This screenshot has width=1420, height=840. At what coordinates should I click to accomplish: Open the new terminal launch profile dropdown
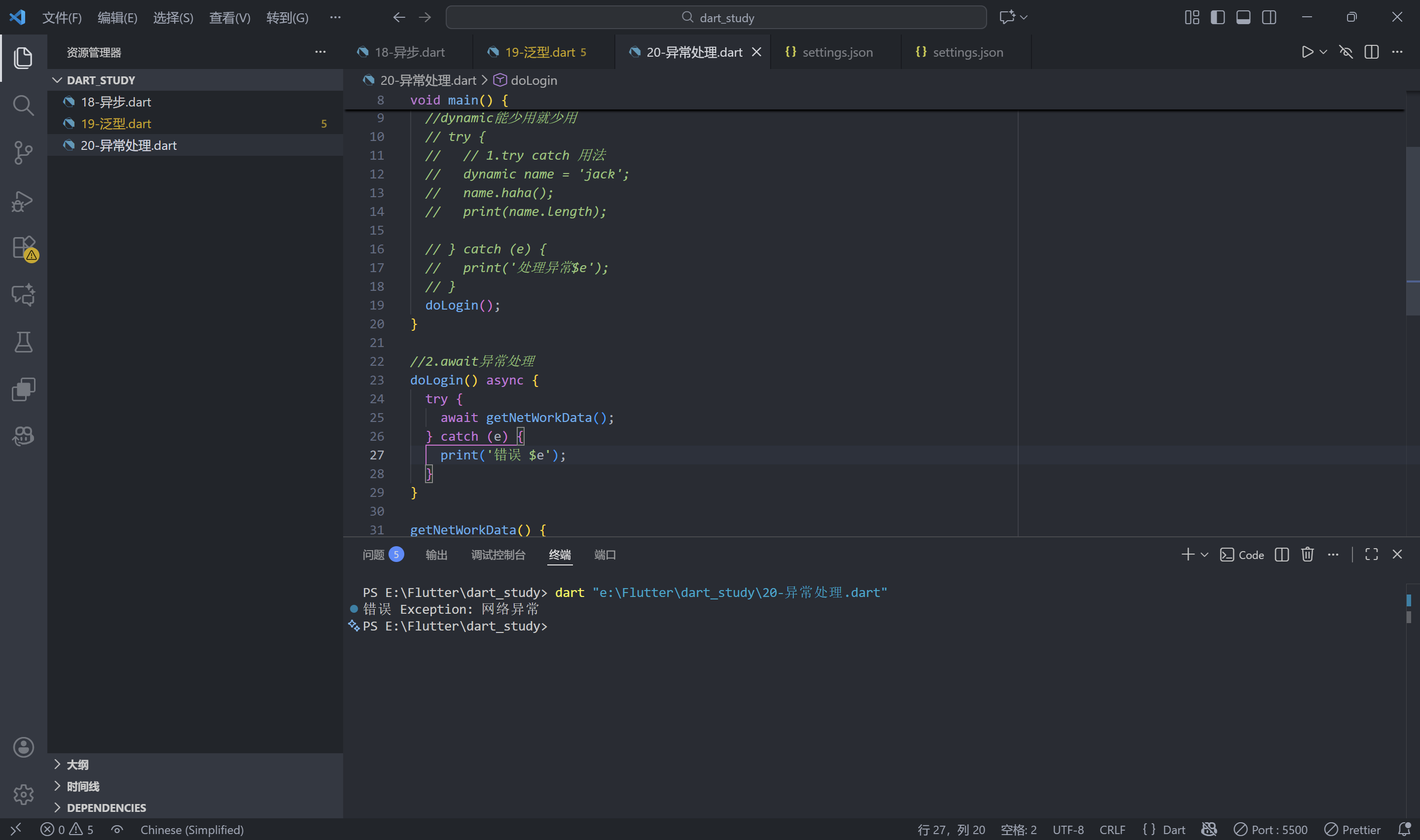[x=1205, y=555]
